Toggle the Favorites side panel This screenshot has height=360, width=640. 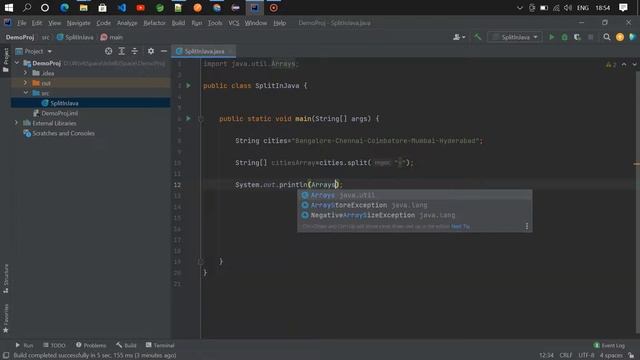(x=6, y=318)
